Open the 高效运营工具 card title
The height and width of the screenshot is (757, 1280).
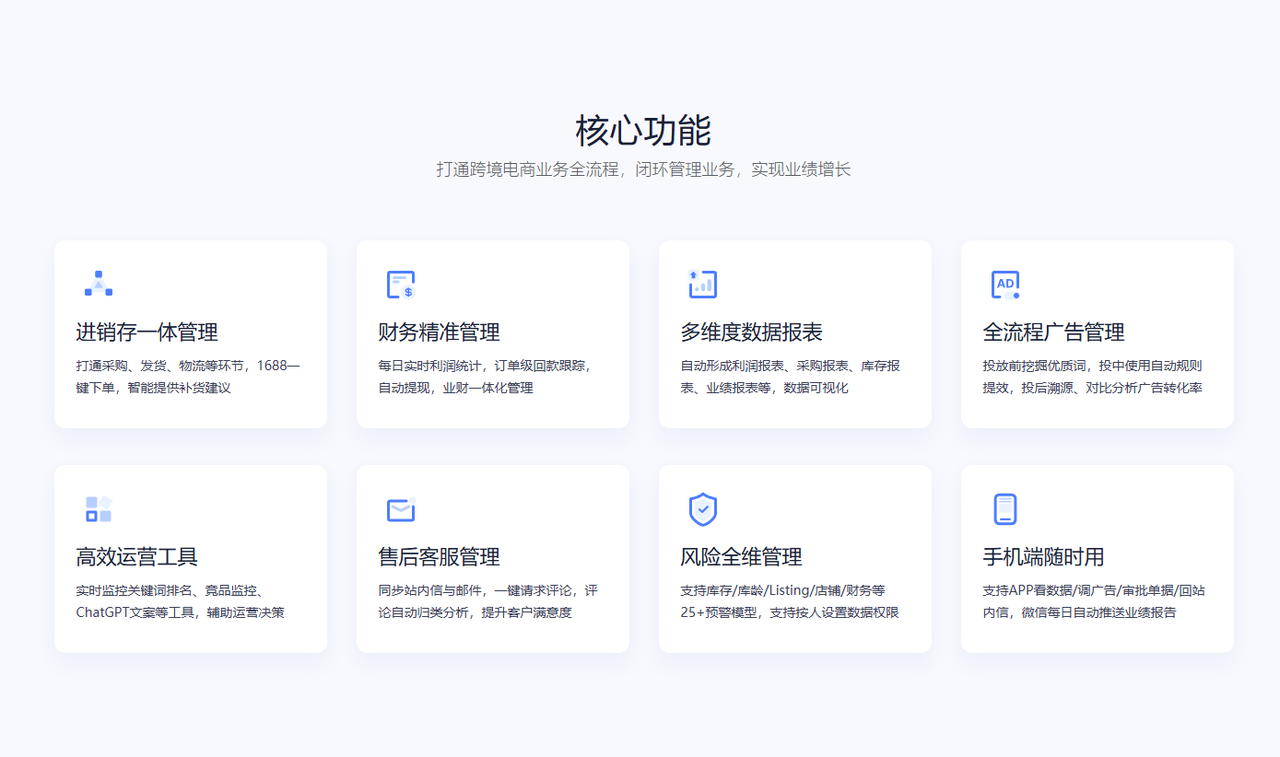click(x=137, y=557)
